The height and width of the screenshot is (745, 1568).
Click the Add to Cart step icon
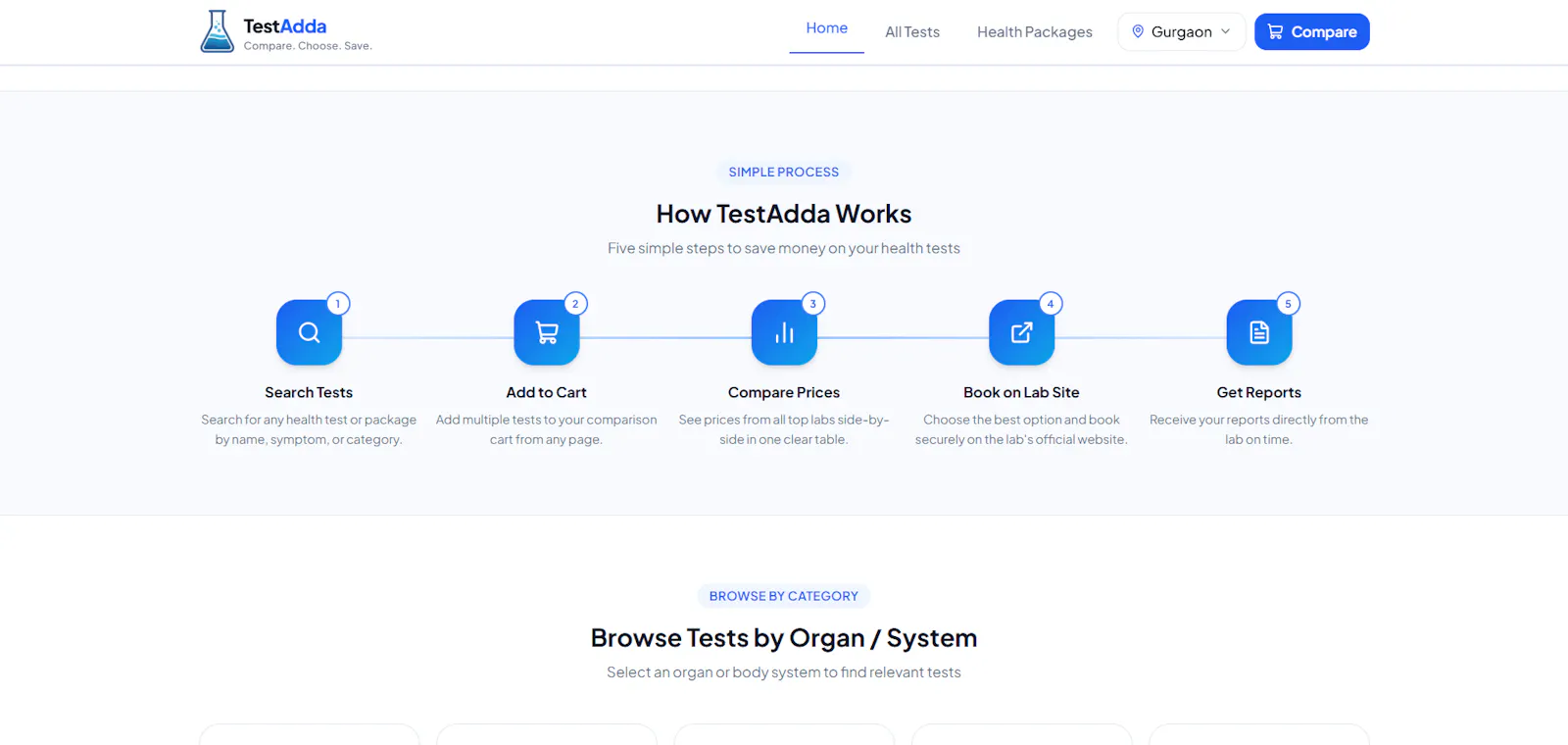tap(547, 332)
